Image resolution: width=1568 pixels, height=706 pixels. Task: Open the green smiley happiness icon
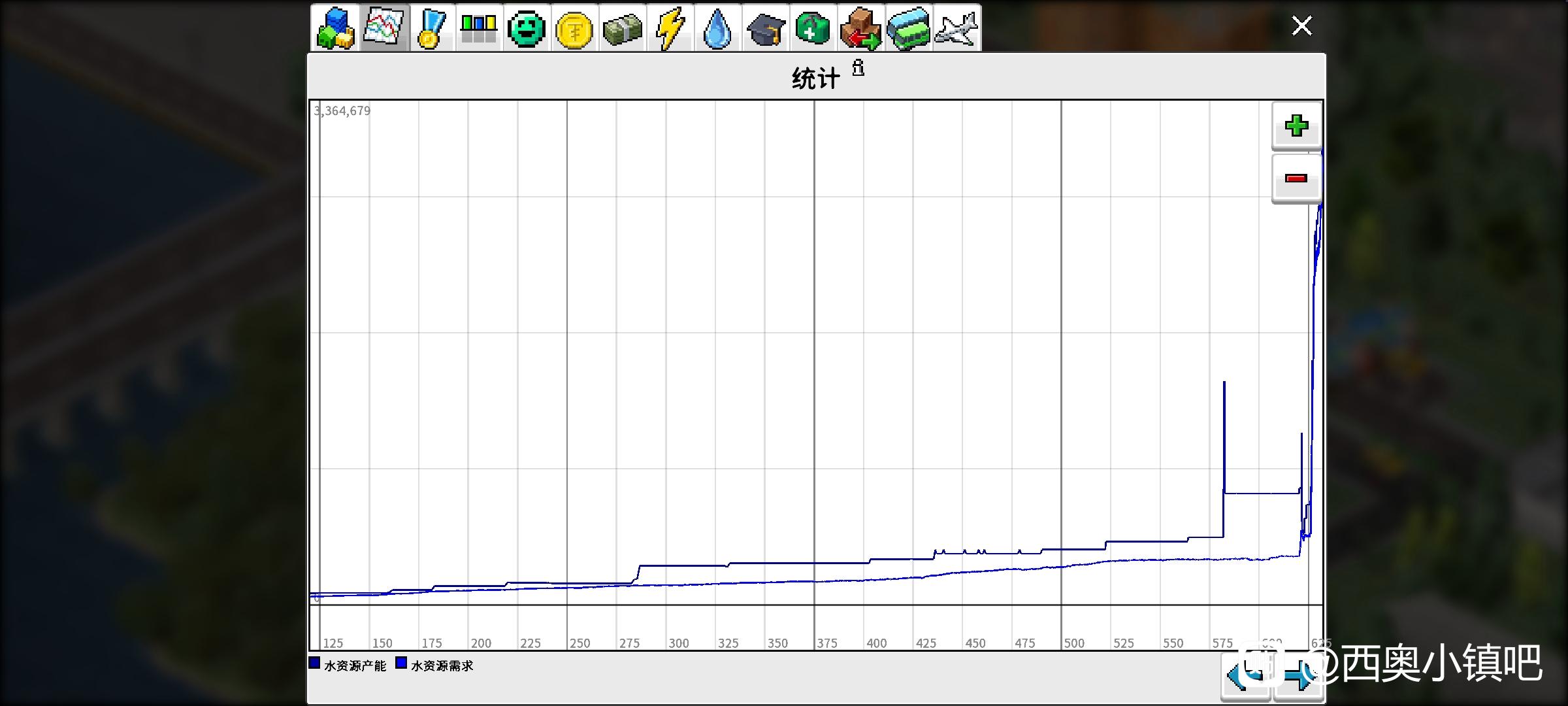pos(527,28)
